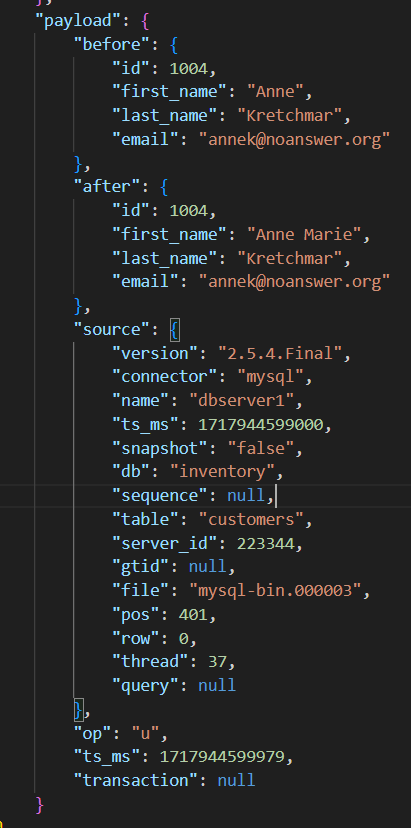This screenshot has height=828, width=411.
Task: Click the "Kretchmar" value in before block
Action: pyautogui.click(x=290, y=116)
